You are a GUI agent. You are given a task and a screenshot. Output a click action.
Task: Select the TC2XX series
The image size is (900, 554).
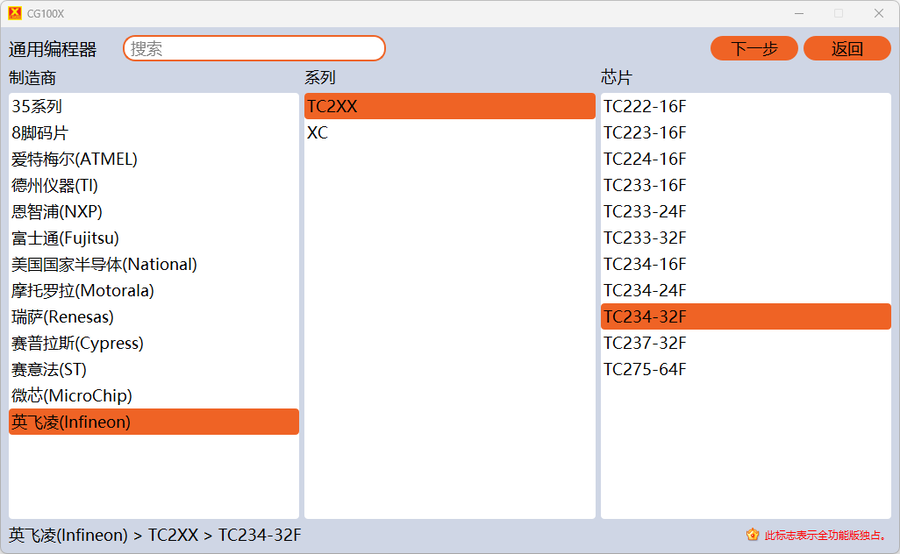[x=332, y=106]
